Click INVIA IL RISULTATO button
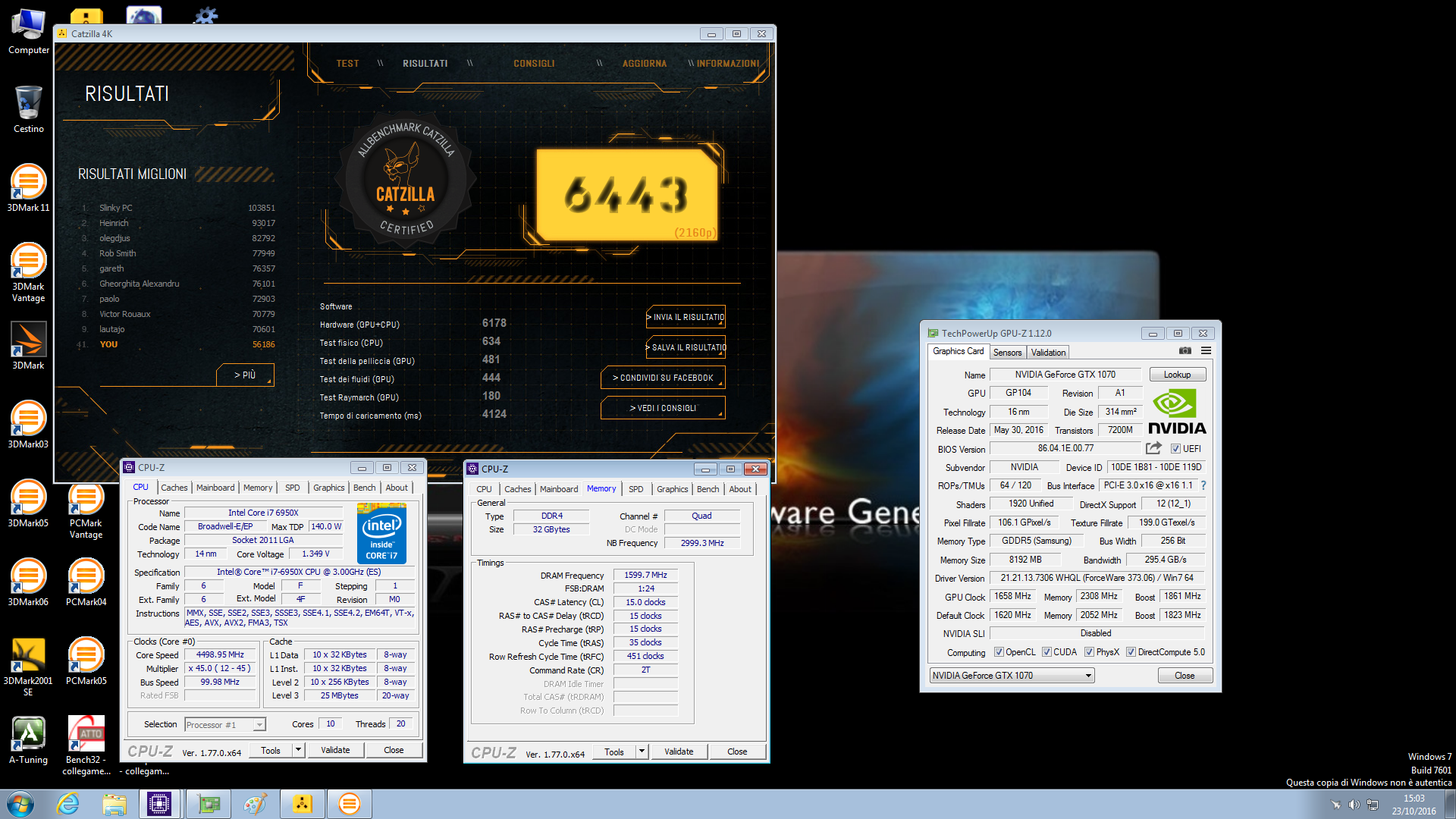1456x819 pixels. coord(686,317)
